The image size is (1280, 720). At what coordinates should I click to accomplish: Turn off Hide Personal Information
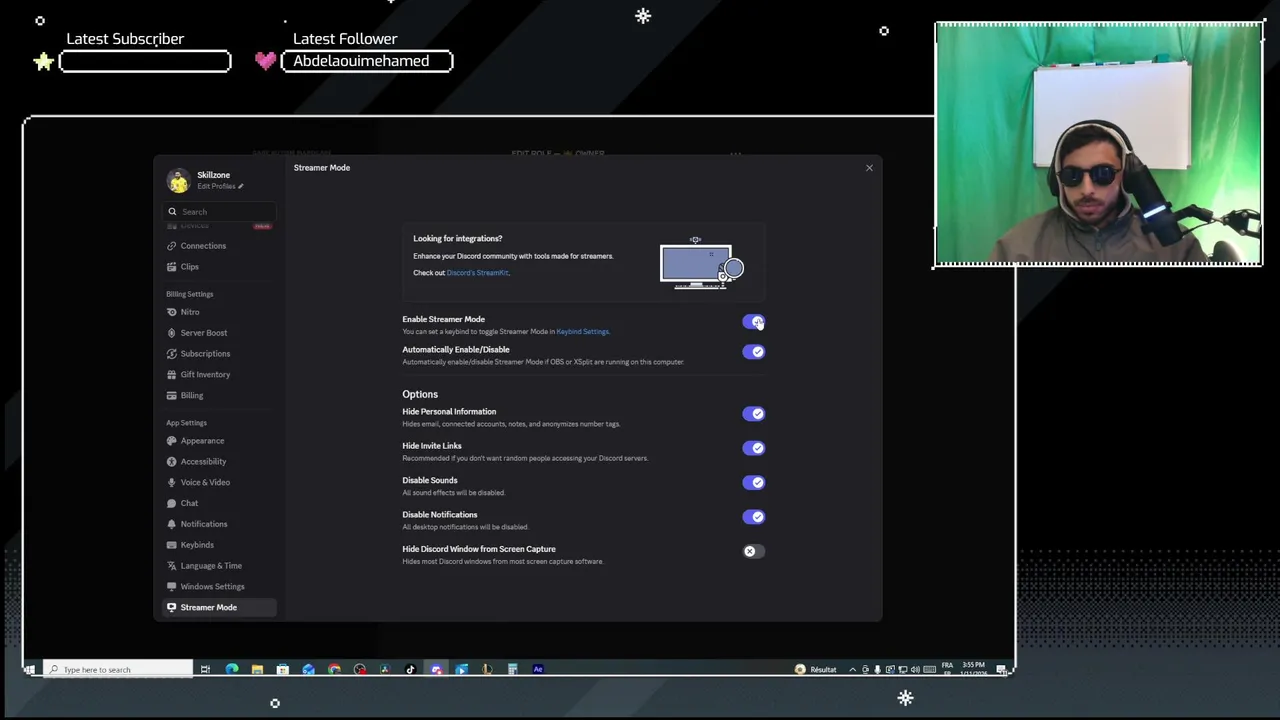[x=753, y=414]
